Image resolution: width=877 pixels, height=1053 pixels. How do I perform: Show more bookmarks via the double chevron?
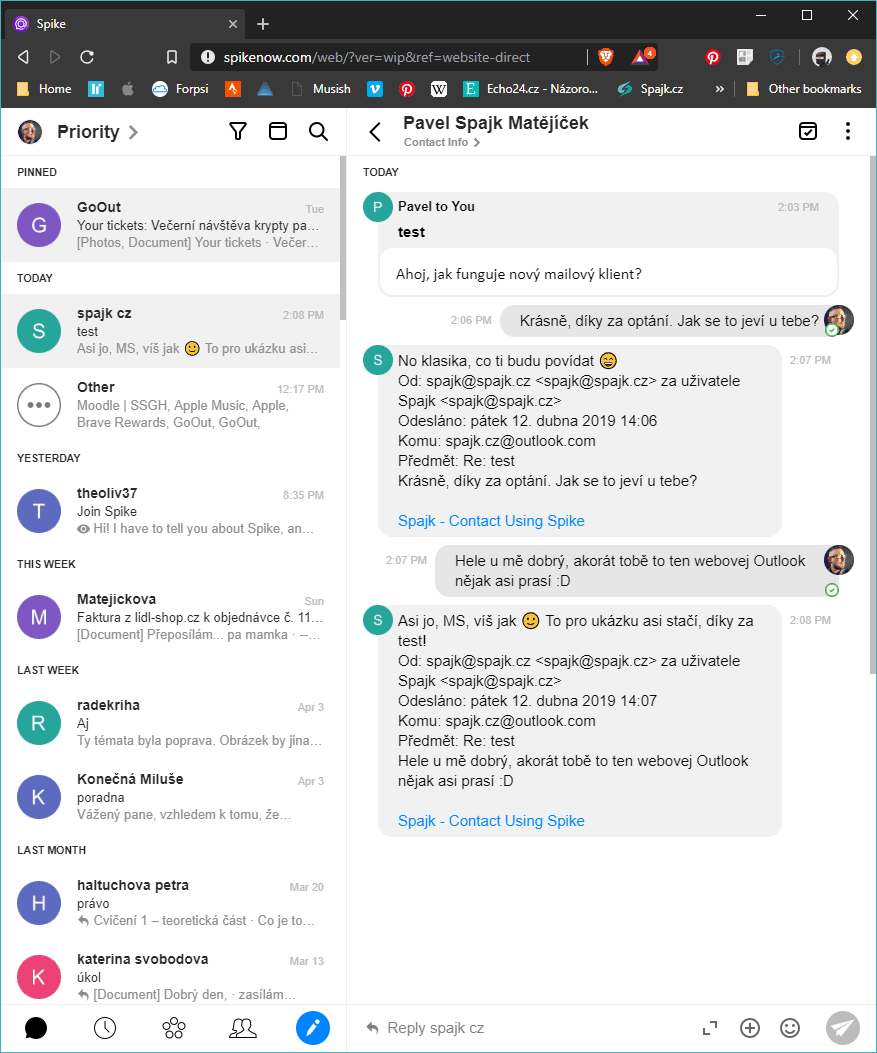[719, 89]
